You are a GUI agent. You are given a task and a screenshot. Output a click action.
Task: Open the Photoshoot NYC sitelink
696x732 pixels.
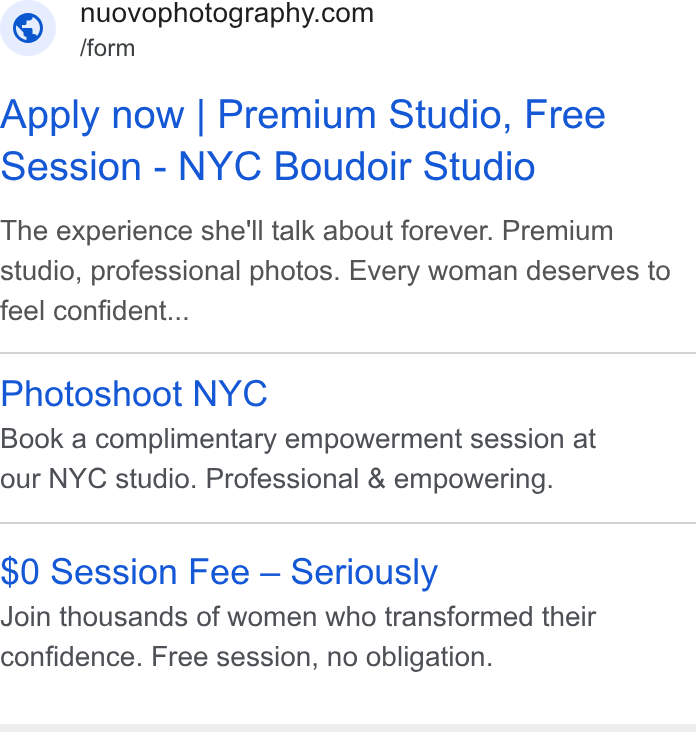pyautogui.click(x=134, y=394)
